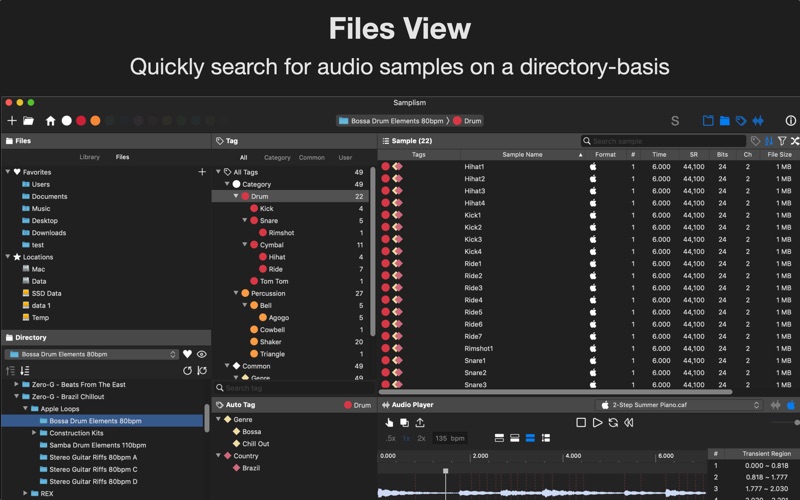
Task: Click the shuffle icon in Sample header
Action: pos(795,141)
